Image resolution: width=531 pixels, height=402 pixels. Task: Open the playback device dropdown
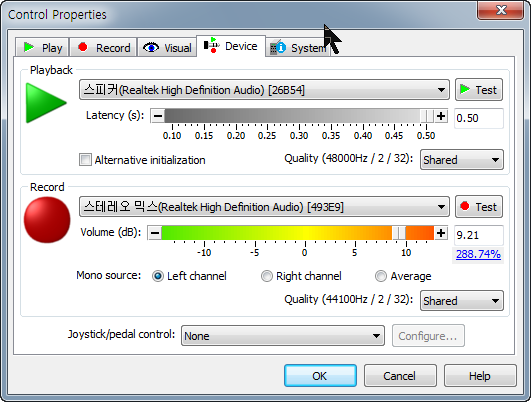pos(264,90)
